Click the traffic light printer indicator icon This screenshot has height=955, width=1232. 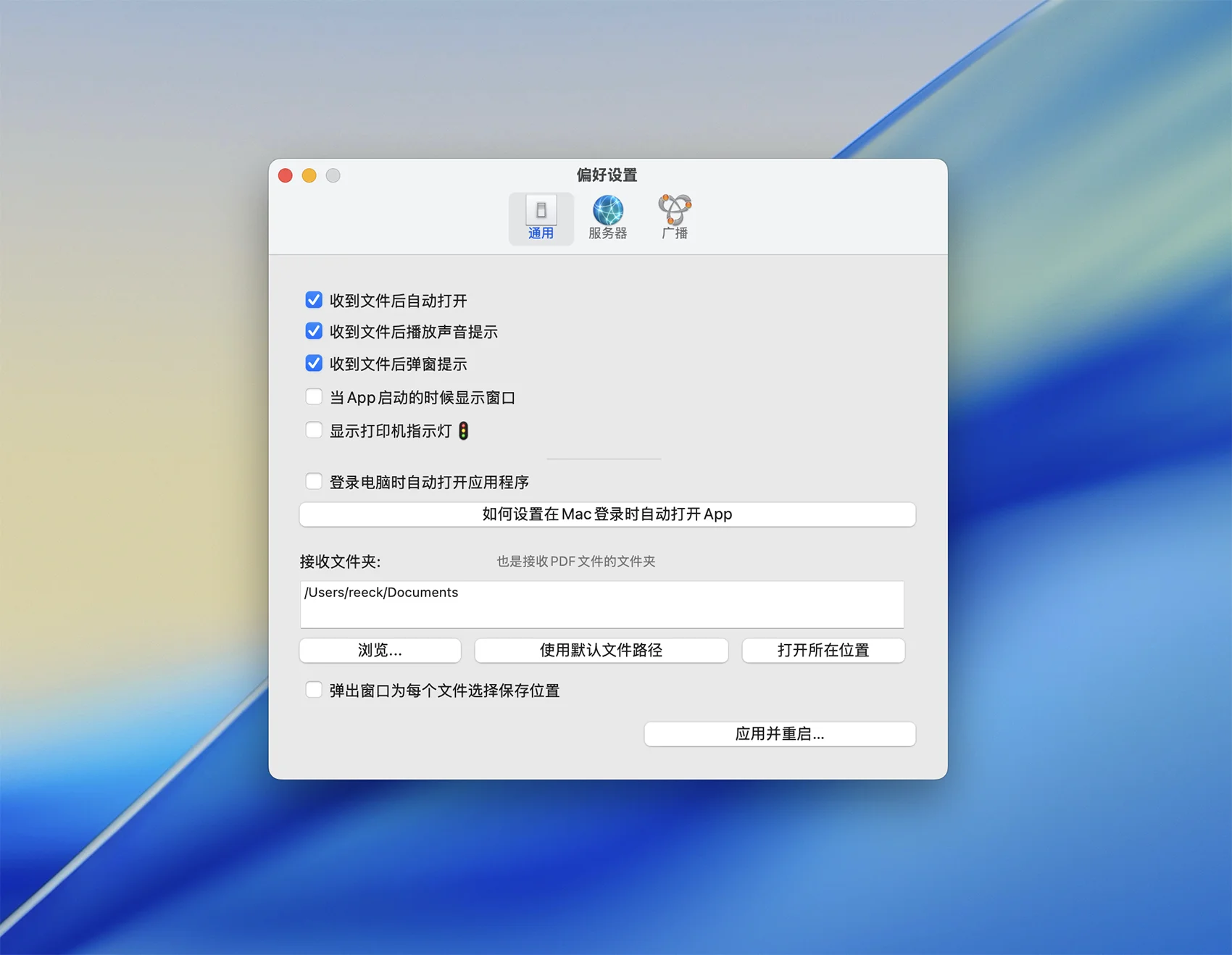click(x=464, y=431)
